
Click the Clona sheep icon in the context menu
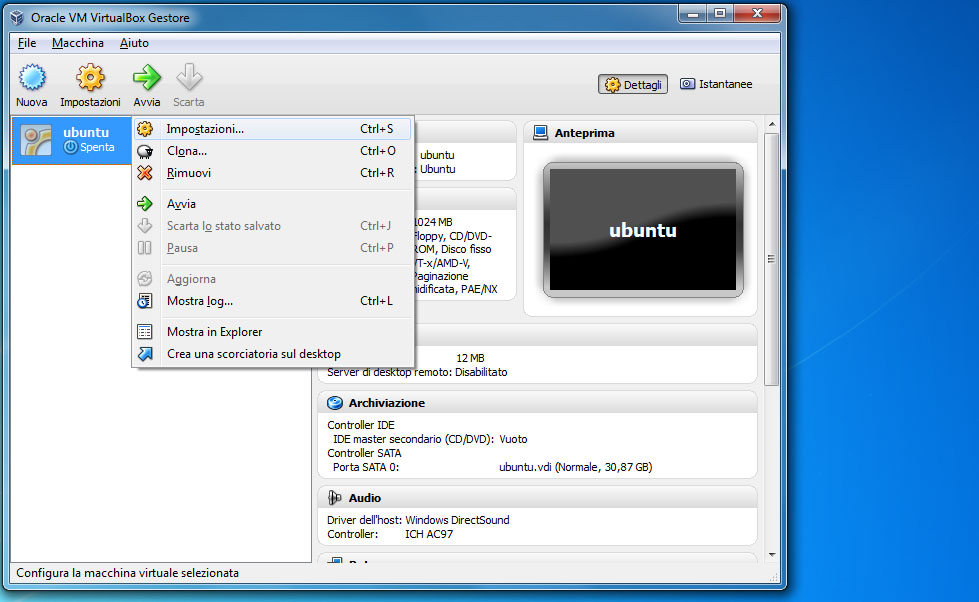(x=145, y=151)
